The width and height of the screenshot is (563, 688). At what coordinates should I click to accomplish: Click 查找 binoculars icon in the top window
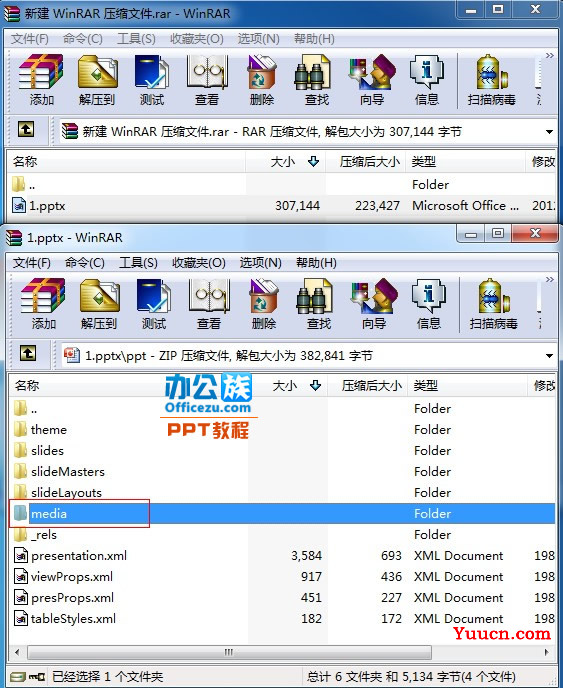click(x=317, y=80)
